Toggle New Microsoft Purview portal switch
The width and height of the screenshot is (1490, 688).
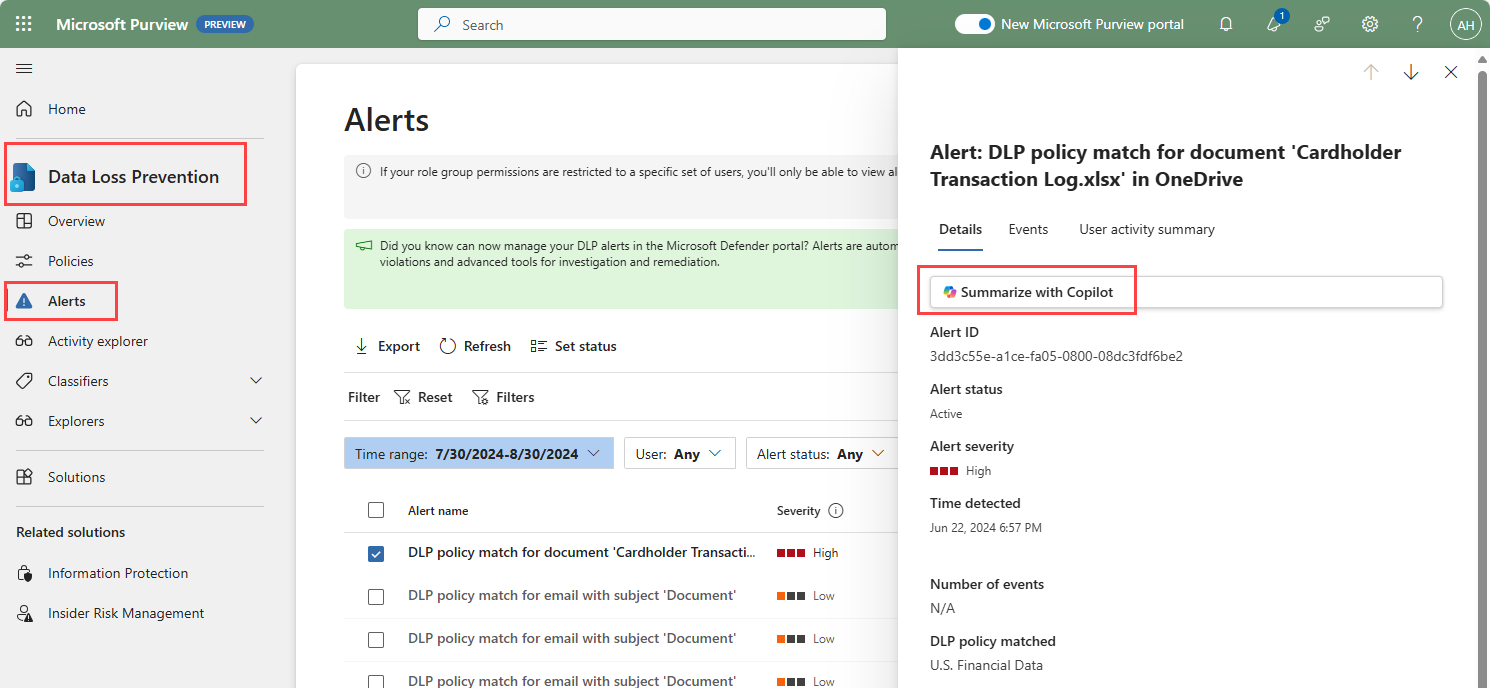[x=974, y=24]
